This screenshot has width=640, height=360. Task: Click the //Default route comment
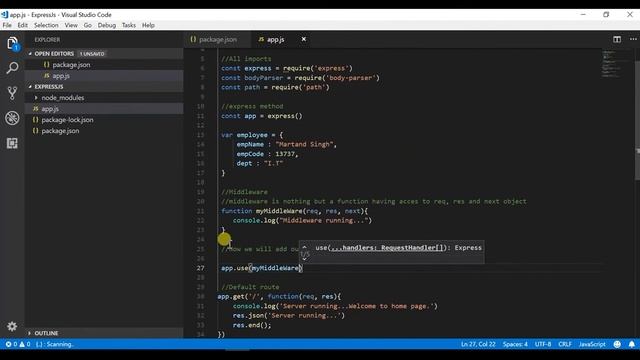[x=250, y=287]
